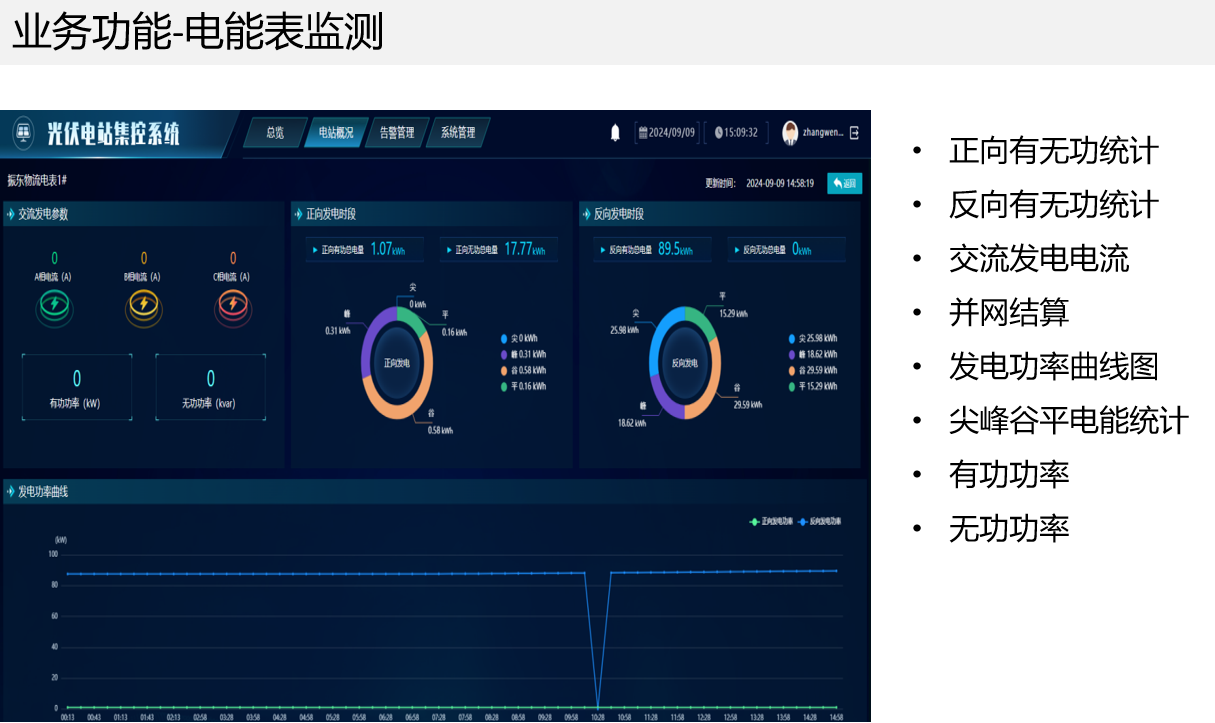Viewport: 1215px width, 723px height.
Task: Toggle 正向发电功率 series in chart legend
Action: coord(772,521)
